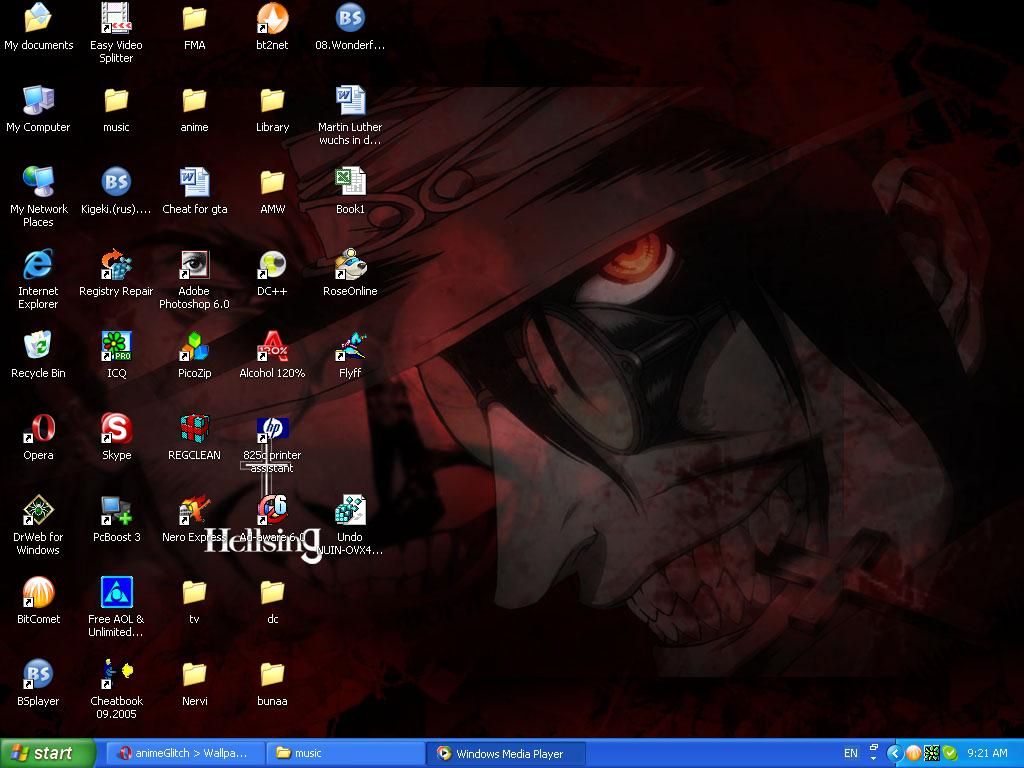Click the 9:21 AM taskbar clock
The width and height of the screenshot is (1024, 768).
[x=987, y=753]
